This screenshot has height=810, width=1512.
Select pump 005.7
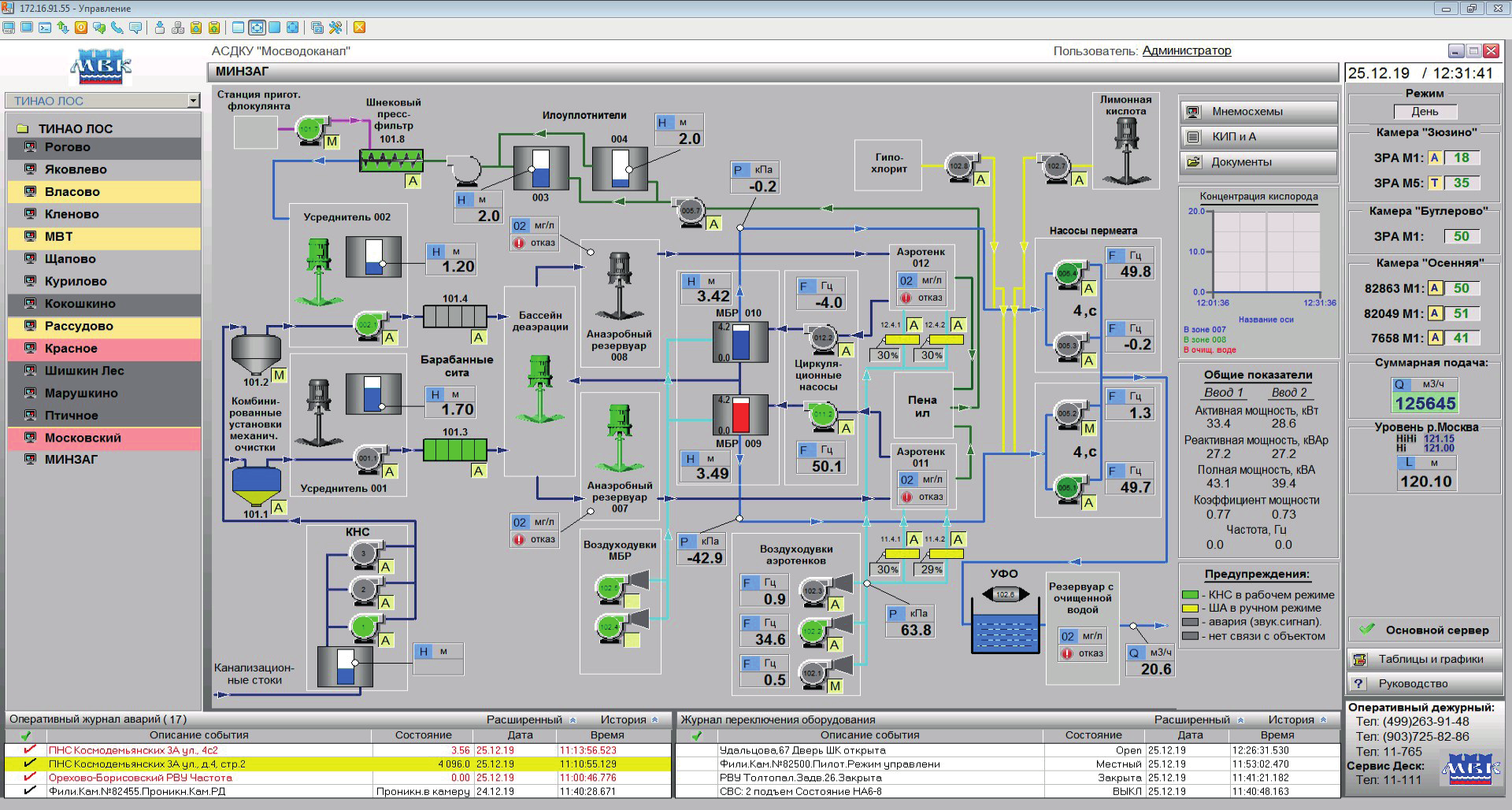[x=691, y=211]
